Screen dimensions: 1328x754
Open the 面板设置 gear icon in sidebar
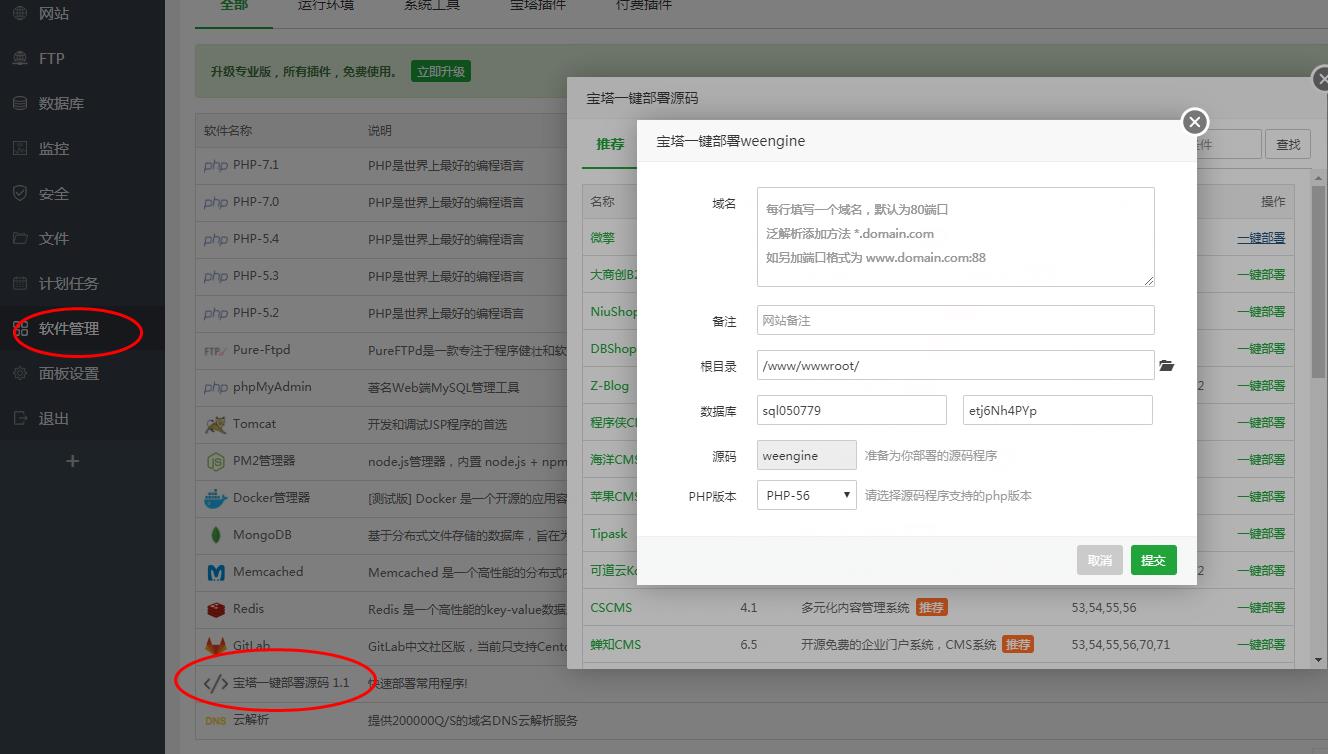pyautogui.click(x=20, y=373)
